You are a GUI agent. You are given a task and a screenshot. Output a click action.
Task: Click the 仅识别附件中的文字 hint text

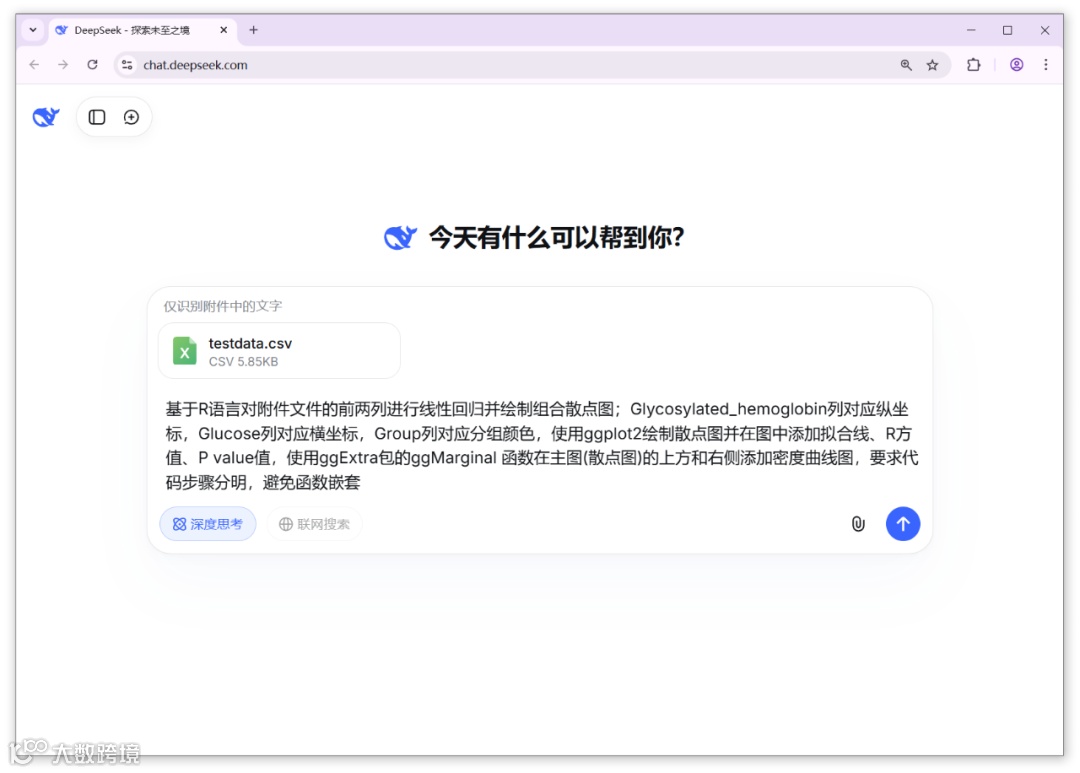pos(222,306)
